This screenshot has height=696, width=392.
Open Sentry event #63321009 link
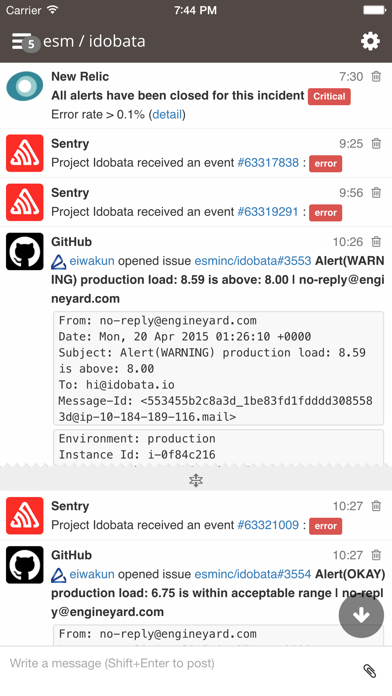(268, 525)
